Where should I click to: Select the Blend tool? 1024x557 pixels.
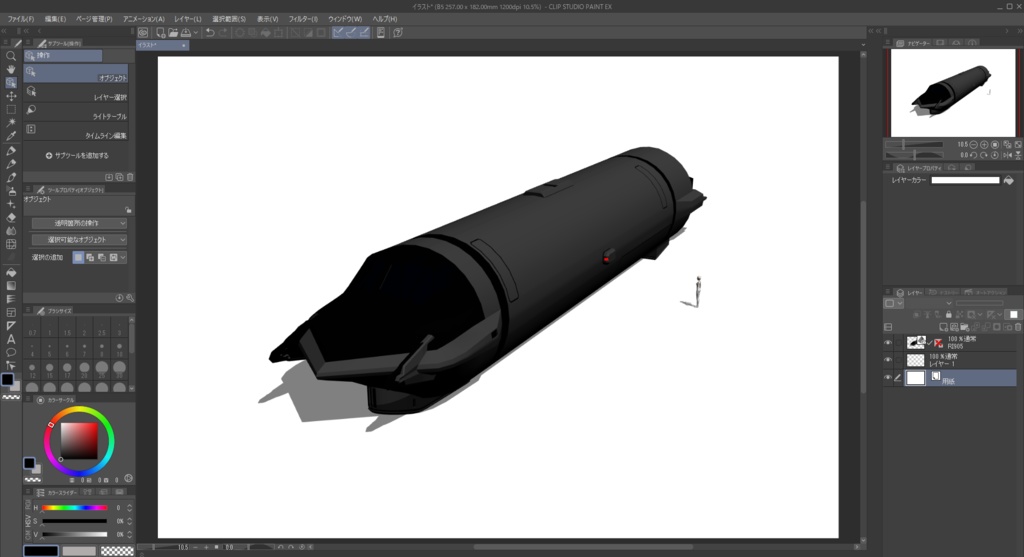point(11,231)
